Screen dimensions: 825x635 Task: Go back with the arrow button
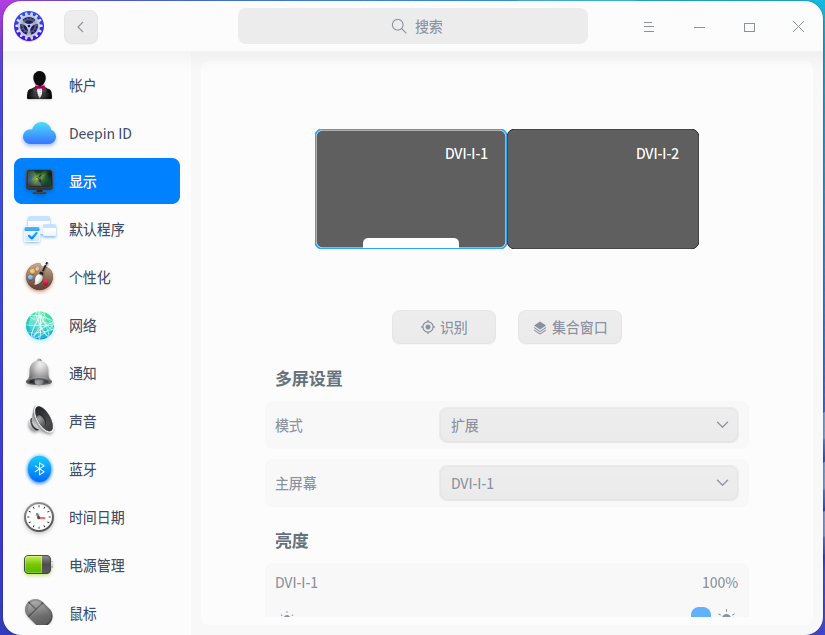tap(81, 27)
